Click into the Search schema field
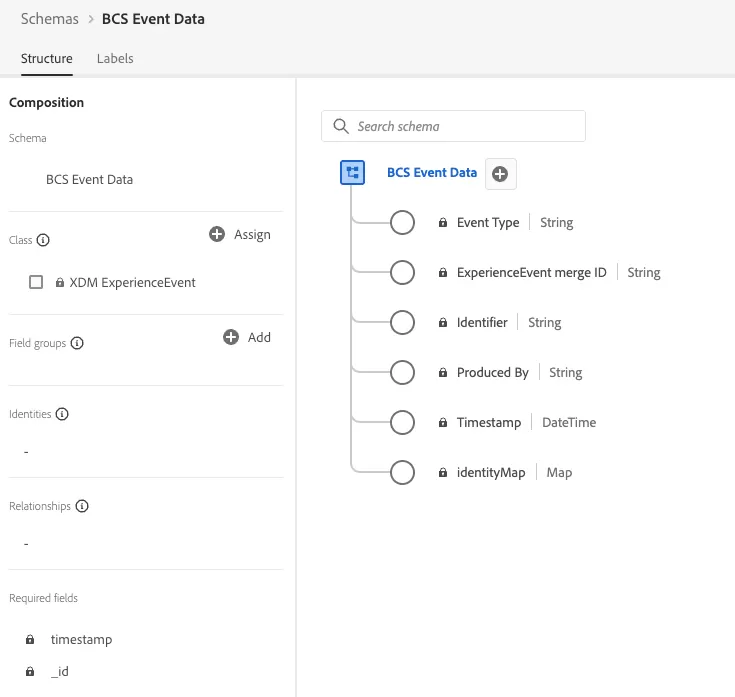 click(x=453, y=126)
